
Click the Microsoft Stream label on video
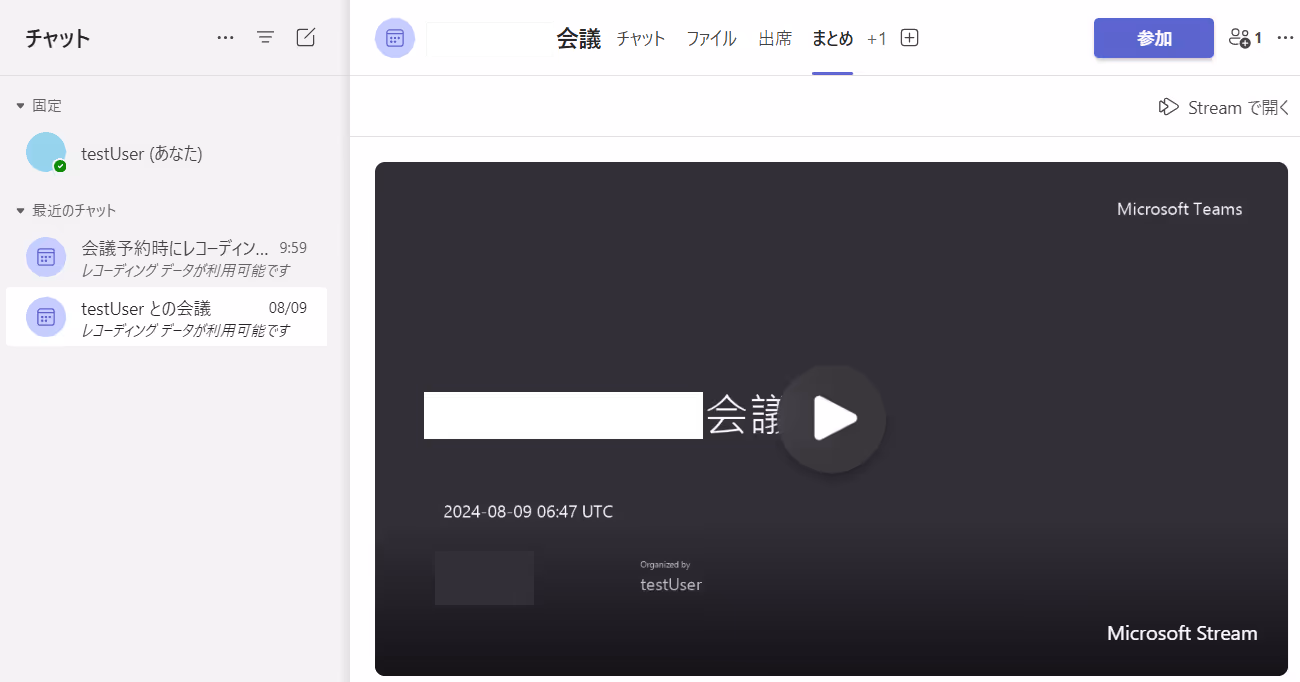1182,633
